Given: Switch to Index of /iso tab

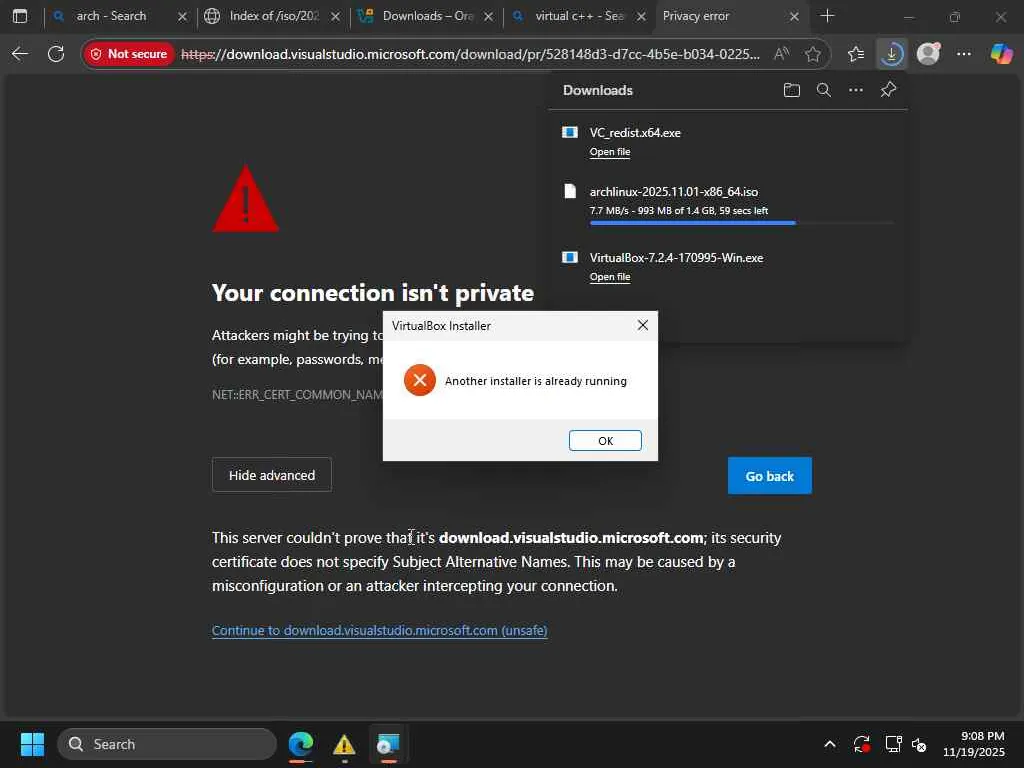Looking at the screenshot, I should [x=274, y=16].
